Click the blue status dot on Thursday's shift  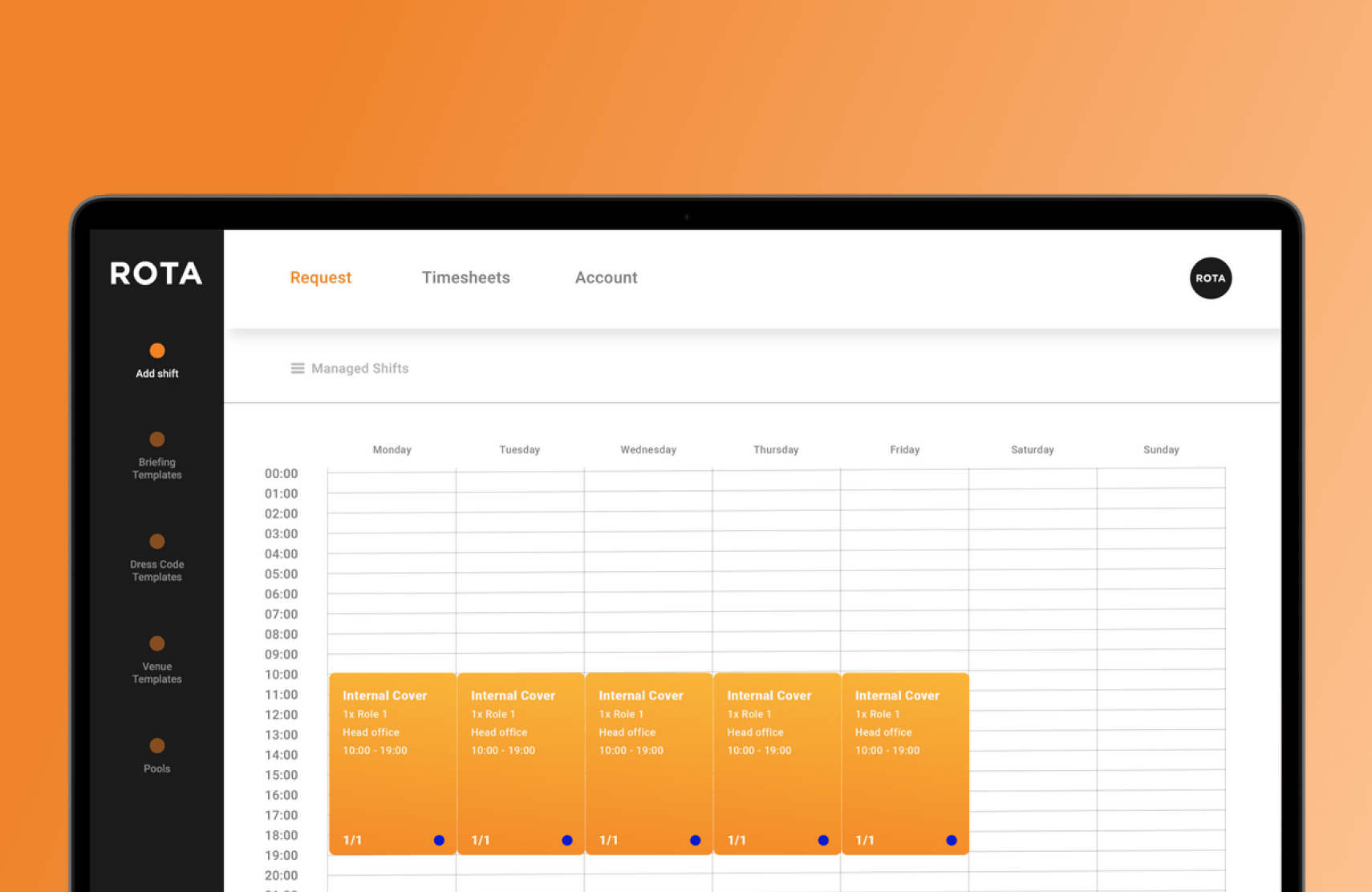(823, 840)
